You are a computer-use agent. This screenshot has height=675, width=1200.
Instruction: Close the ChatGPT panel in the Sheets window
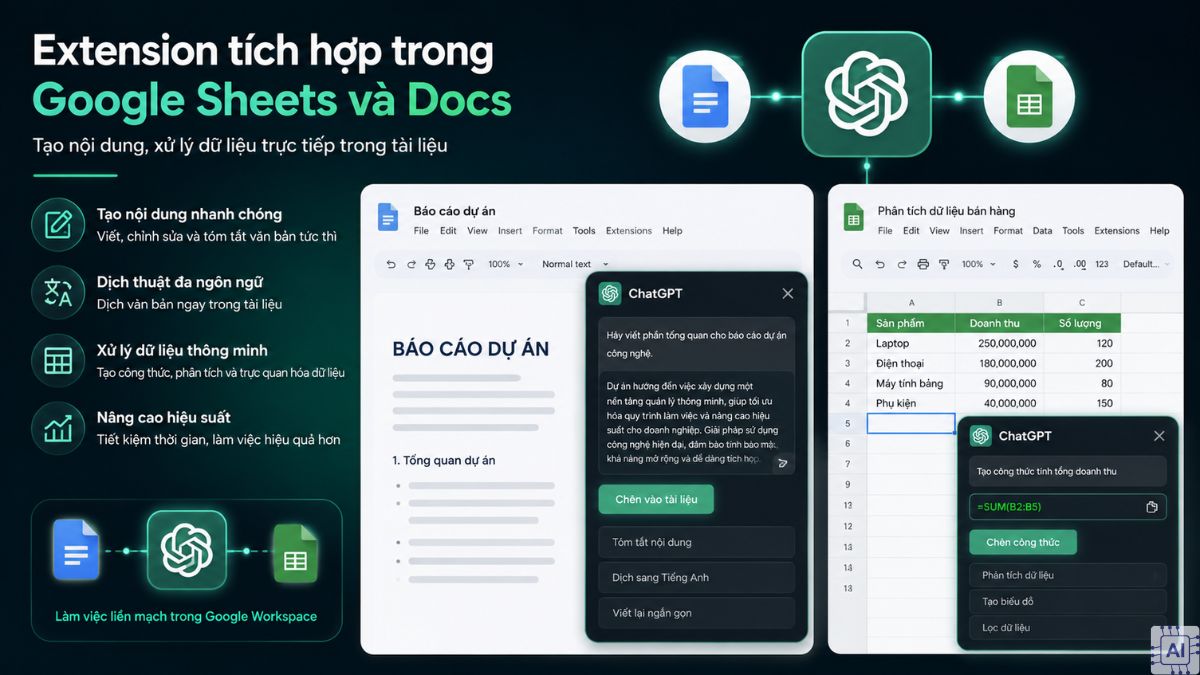coord(1159,436)
